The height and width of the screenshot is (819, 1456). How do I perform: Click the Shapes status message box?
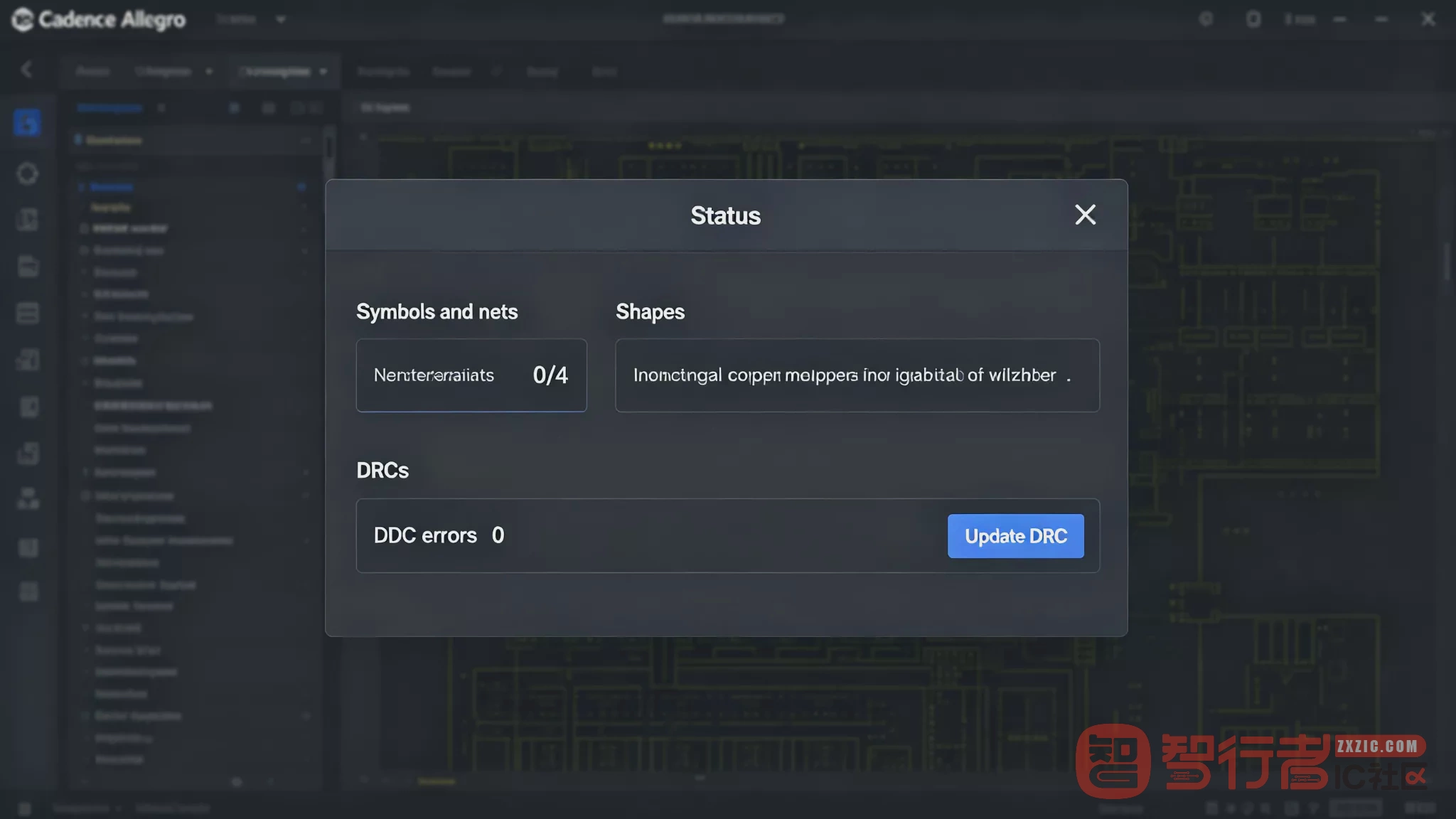[x=857, y=375]
